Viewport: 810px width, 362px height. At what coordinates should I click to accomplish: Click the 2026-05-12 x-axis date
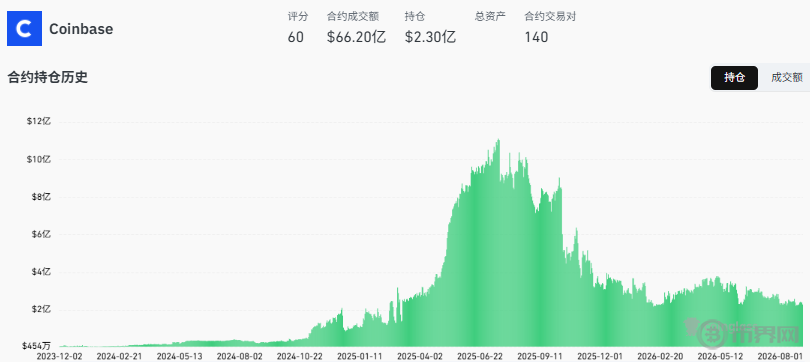click(x=720, y=356)
